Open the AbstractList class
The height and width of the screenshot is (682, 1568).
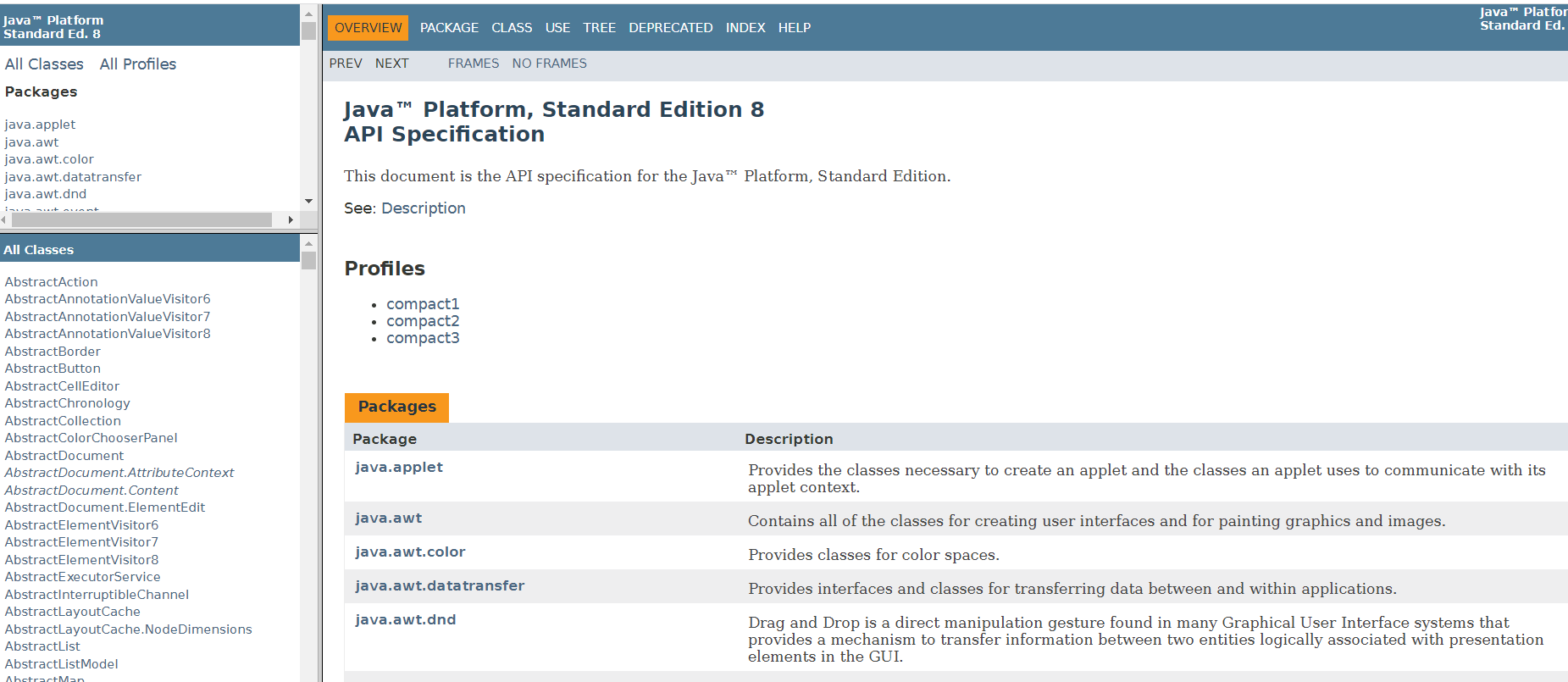[x=42, y=646]
